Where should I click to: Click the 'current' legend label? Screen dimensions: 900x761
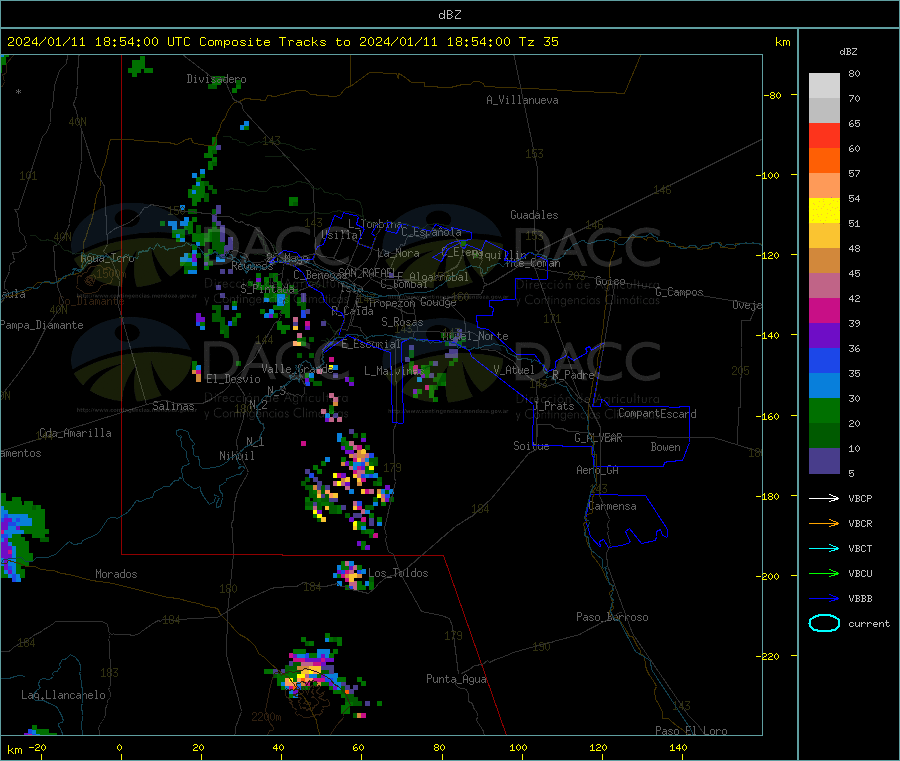click(868, 623)
